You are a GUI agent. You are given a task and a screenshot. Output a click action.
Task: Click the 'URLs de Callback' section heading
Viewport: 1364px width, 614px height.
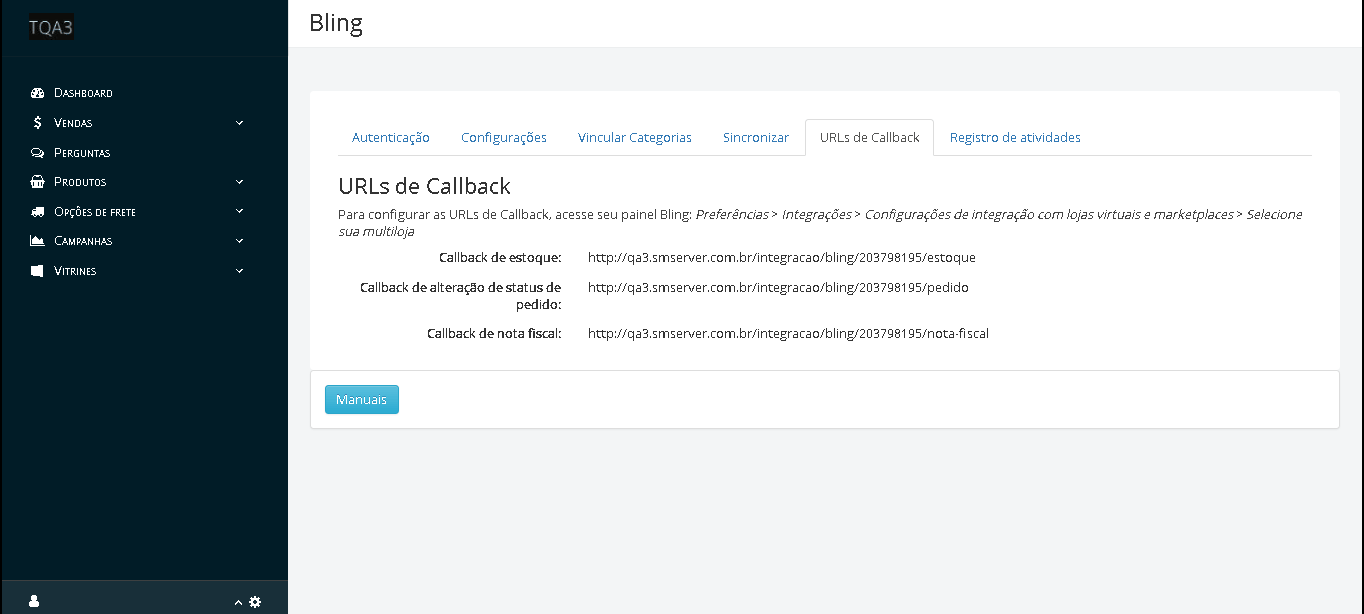coord(424,186)
